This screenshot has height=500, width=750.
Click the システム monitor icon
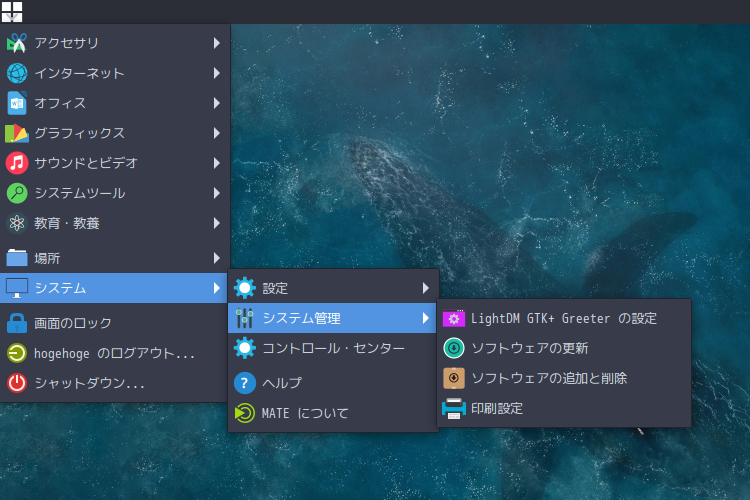tap(17, 288)
